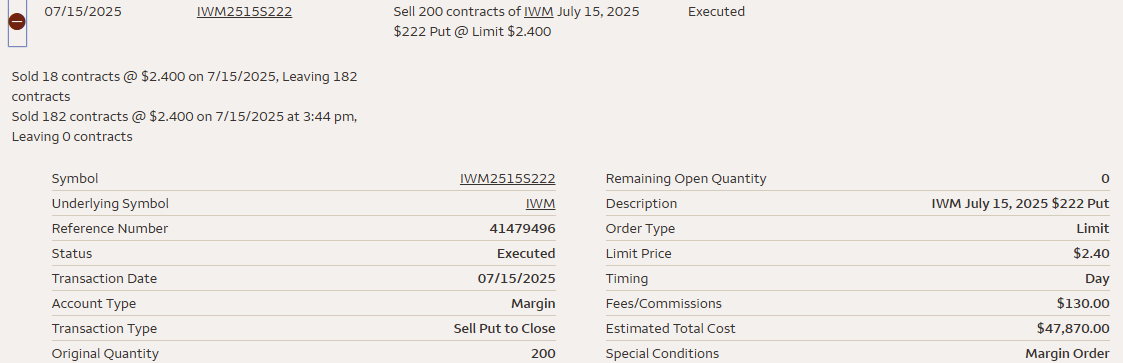This screenshot has width=1123, height=363.
Task: Open IWM2515S222 link in the Symbol row
Action: [x=507, y=178]
